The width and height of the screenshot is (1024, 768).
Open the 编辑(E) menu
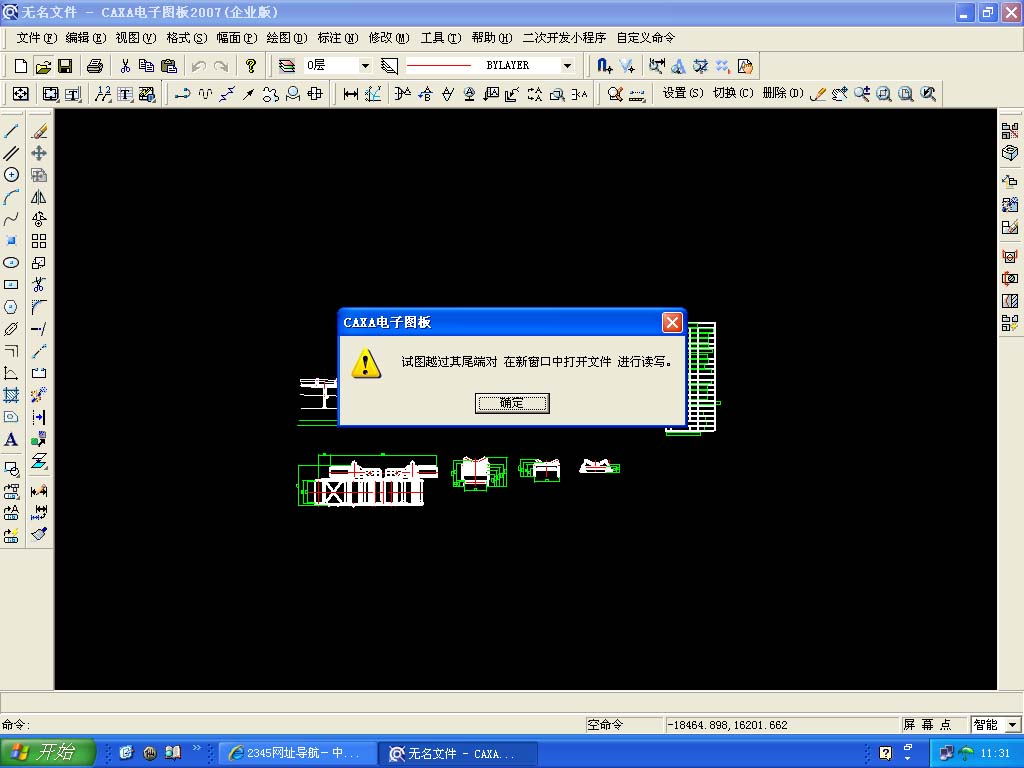coord(86,38)
